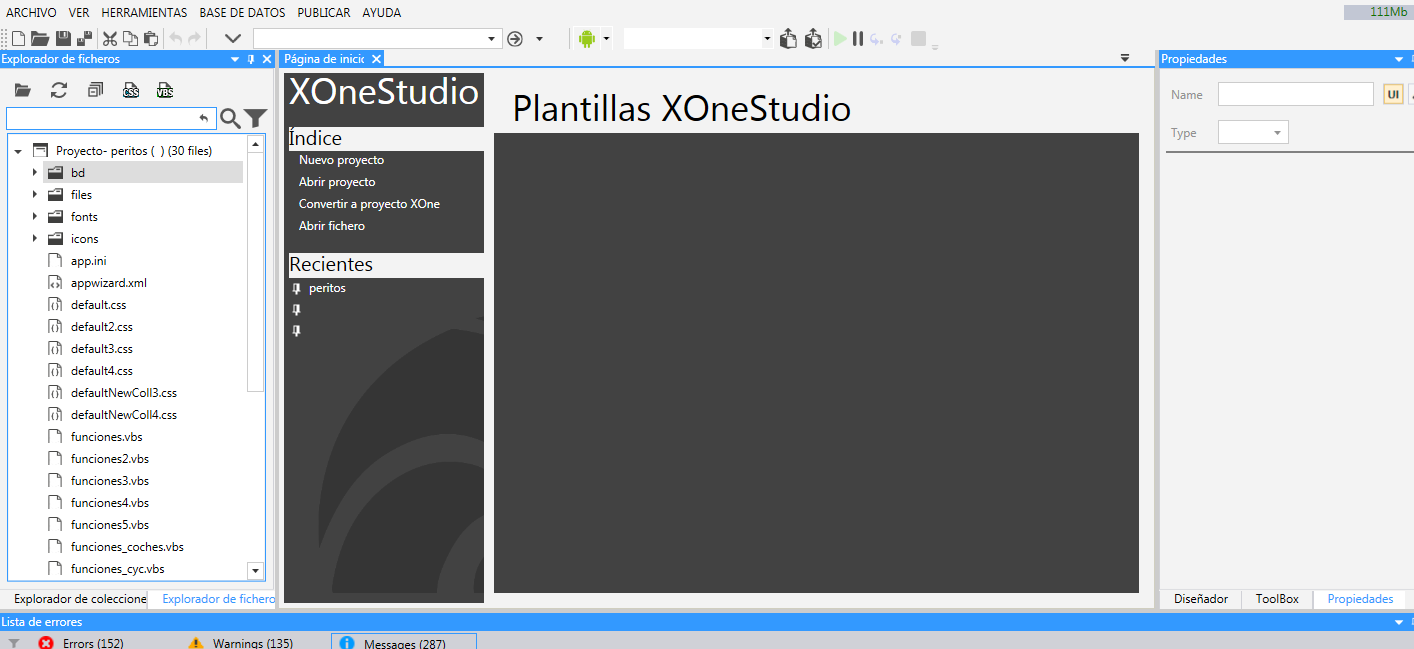Click the gray Stop square button
The width and height of the screenshot is (1414, 649).
pyautogui.click(x=918, y=39)
